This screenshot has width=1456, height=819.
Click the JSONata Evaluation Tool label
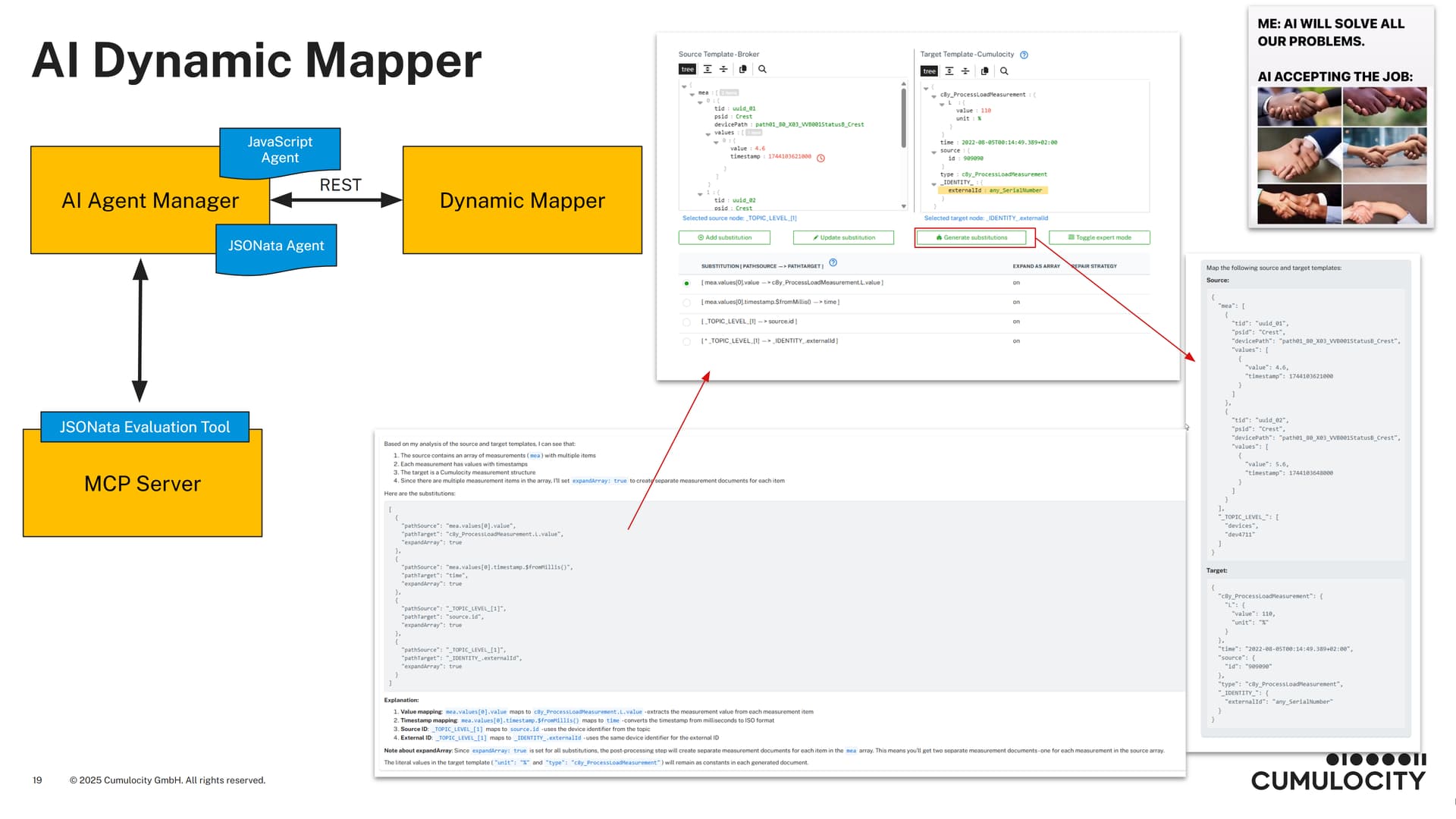click(x=145, y=427)
